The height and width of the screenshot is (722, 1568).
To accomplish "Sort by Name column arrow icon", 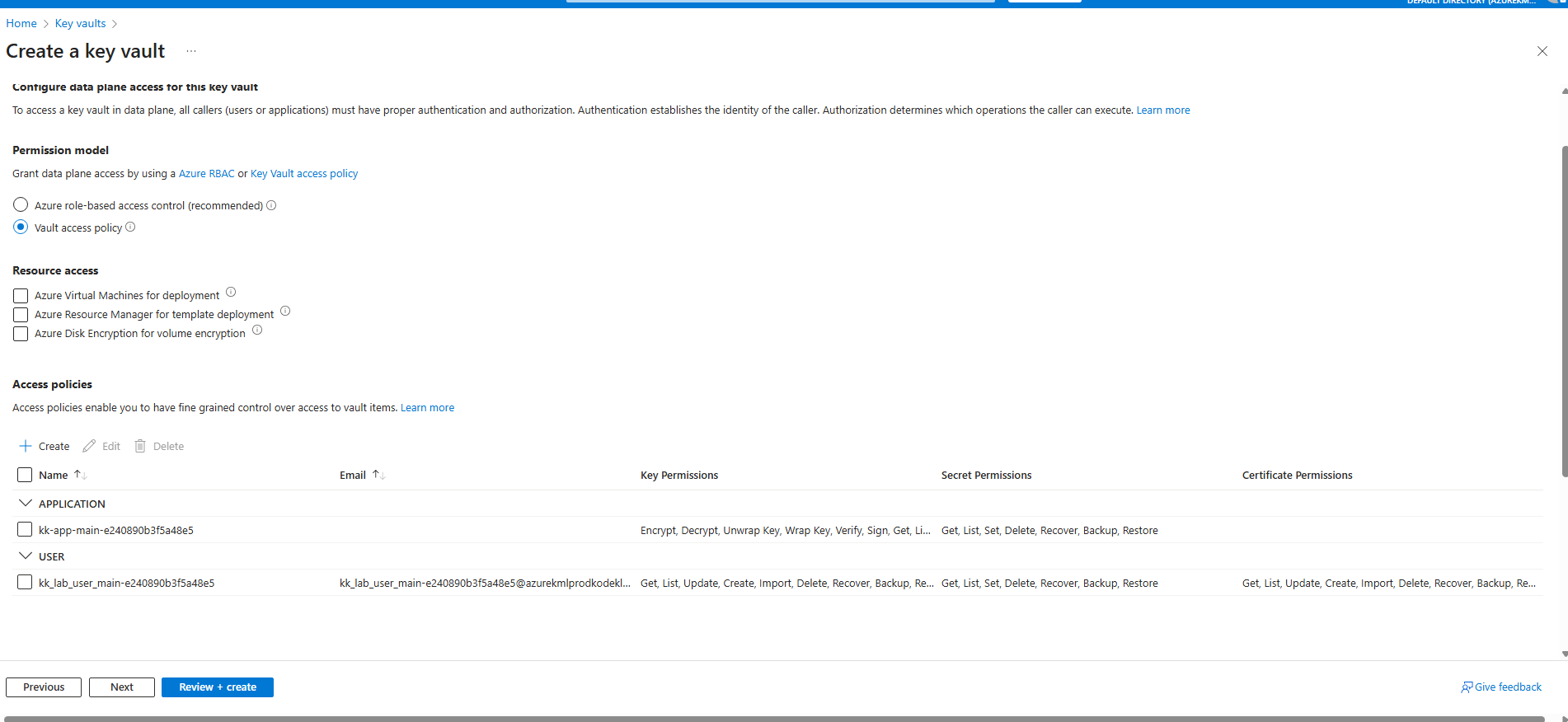I will pos(80,475).
